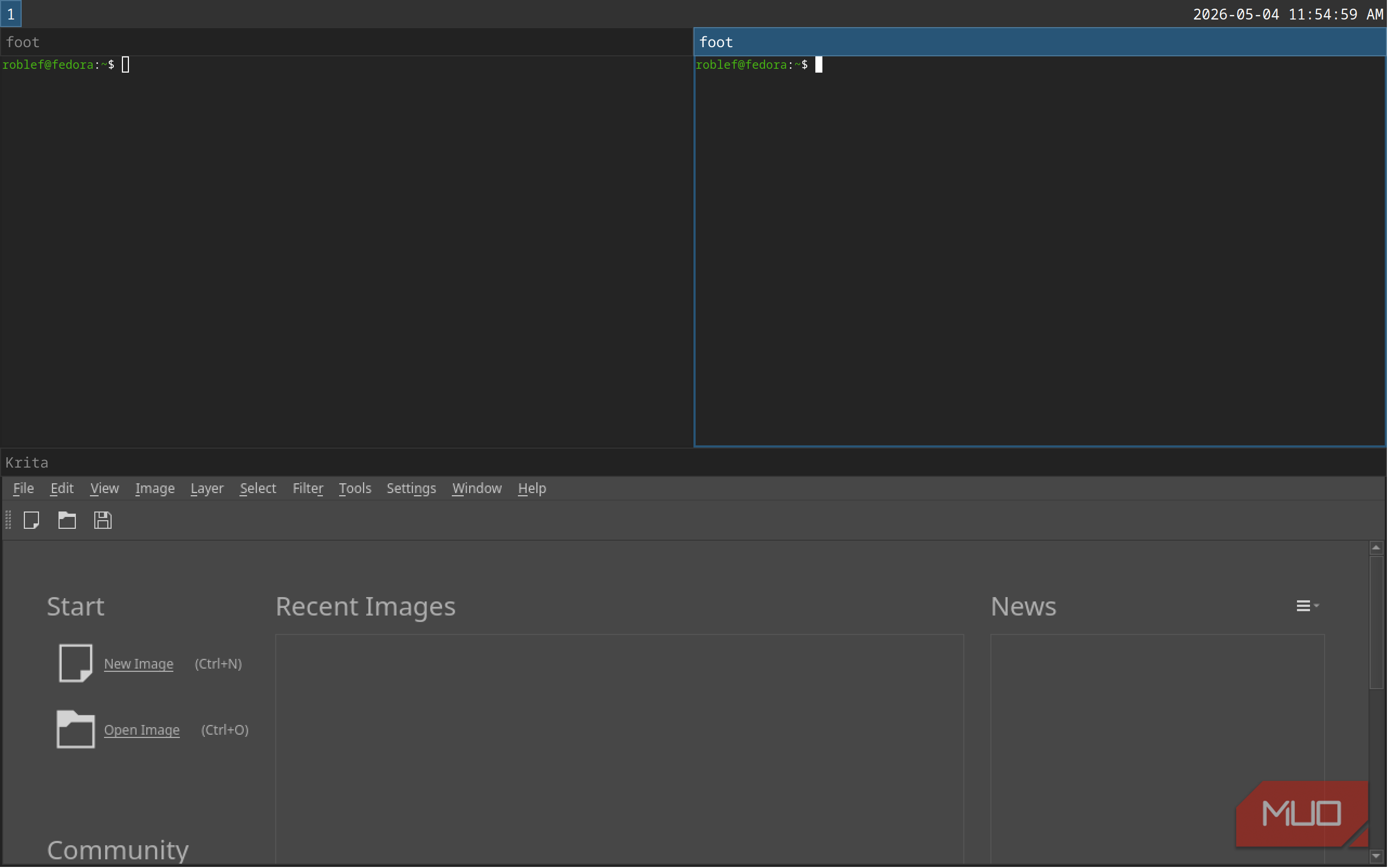Click the scrollbar down arrow in Krita
Viewport: 1388px width, 868px height.
point(1376,857)
